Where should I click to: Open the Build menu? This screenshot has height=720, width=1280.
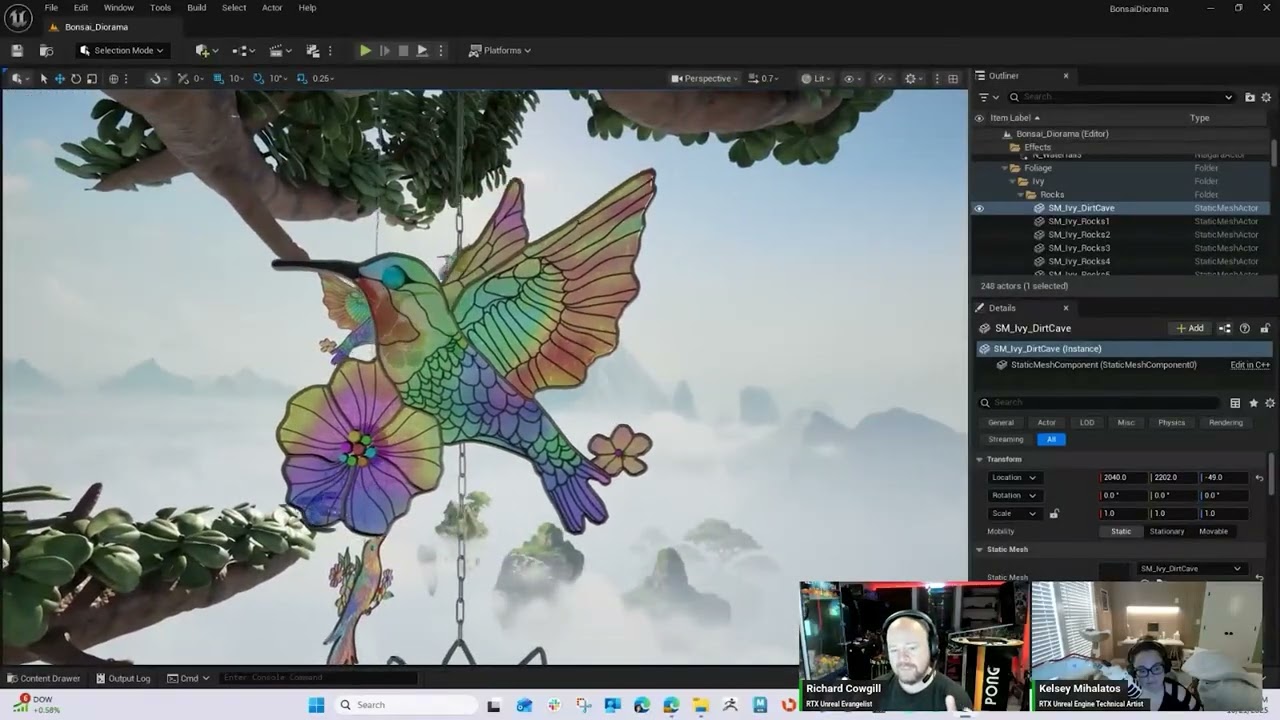[197, 8]
